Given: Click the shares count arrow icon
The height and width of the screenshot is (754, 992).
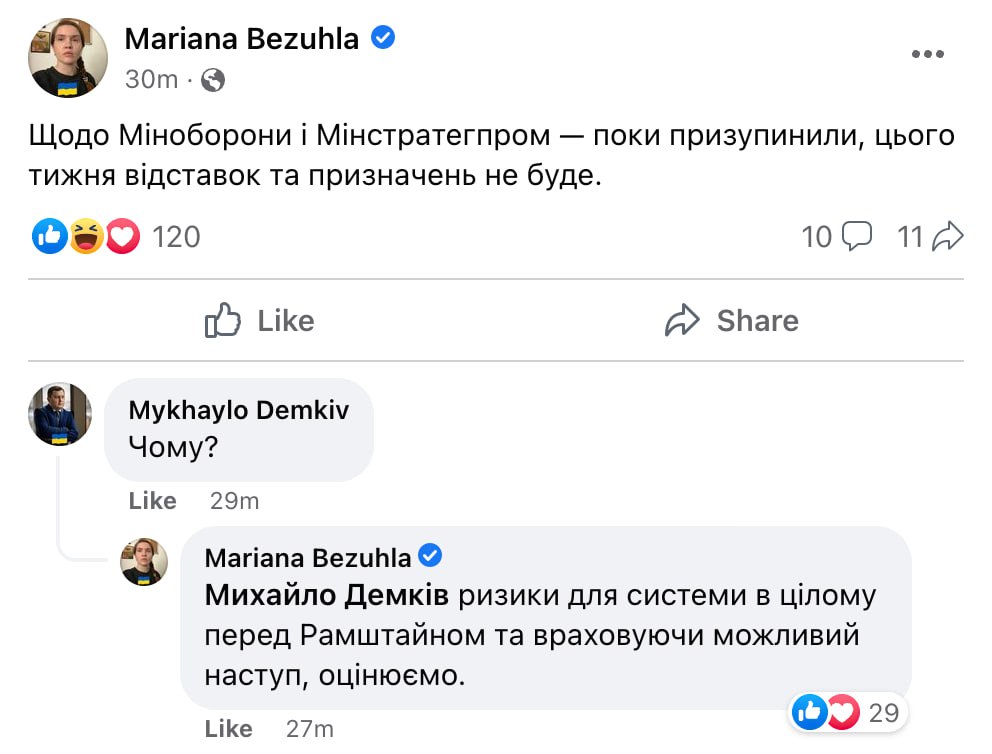Looking at the screenshot, I should click(946, 237).
